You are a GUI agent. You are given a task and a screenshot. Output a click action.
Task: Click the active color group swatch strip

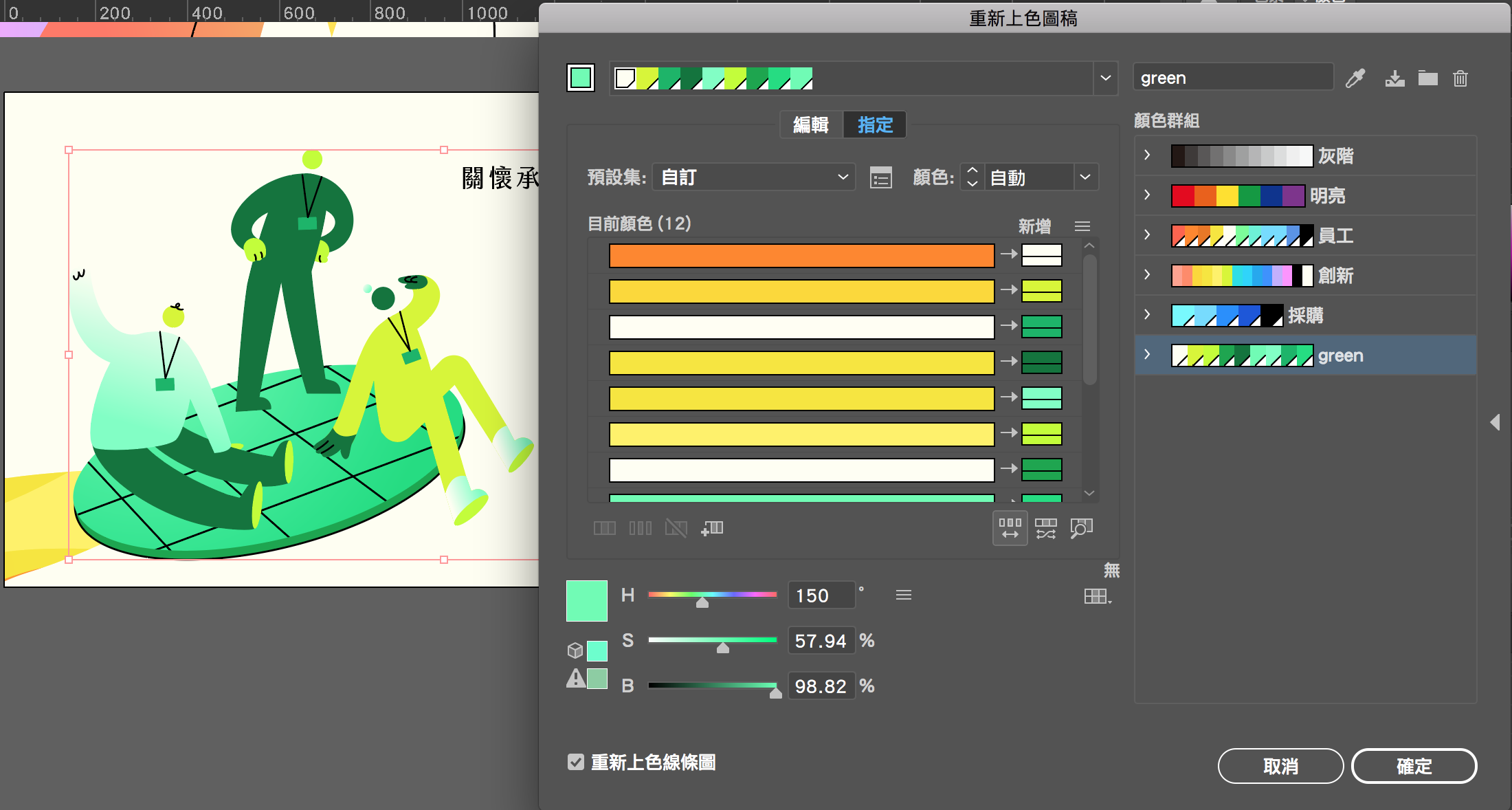(x=713, y=78)
